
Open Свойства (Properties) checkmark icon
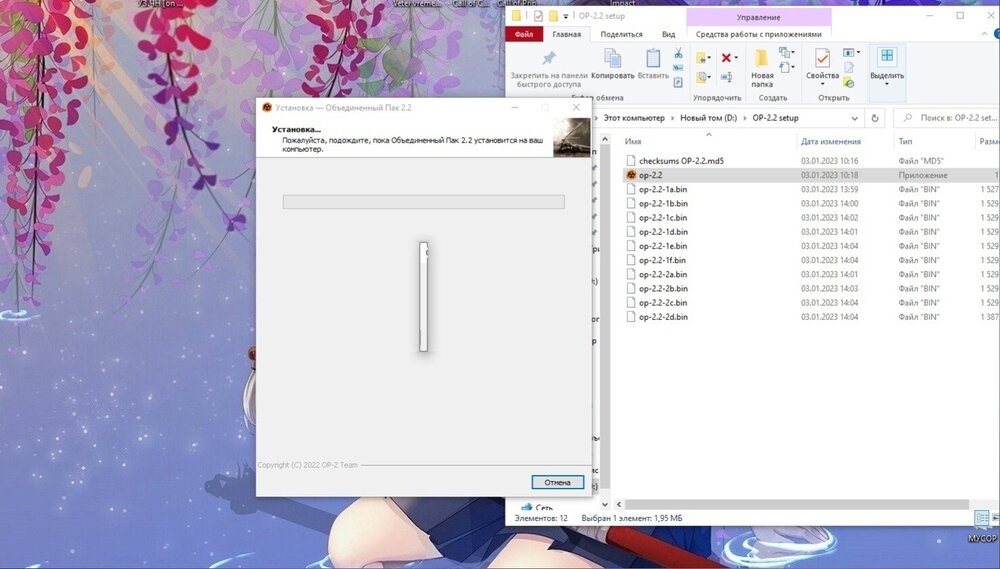click(822, 59)
